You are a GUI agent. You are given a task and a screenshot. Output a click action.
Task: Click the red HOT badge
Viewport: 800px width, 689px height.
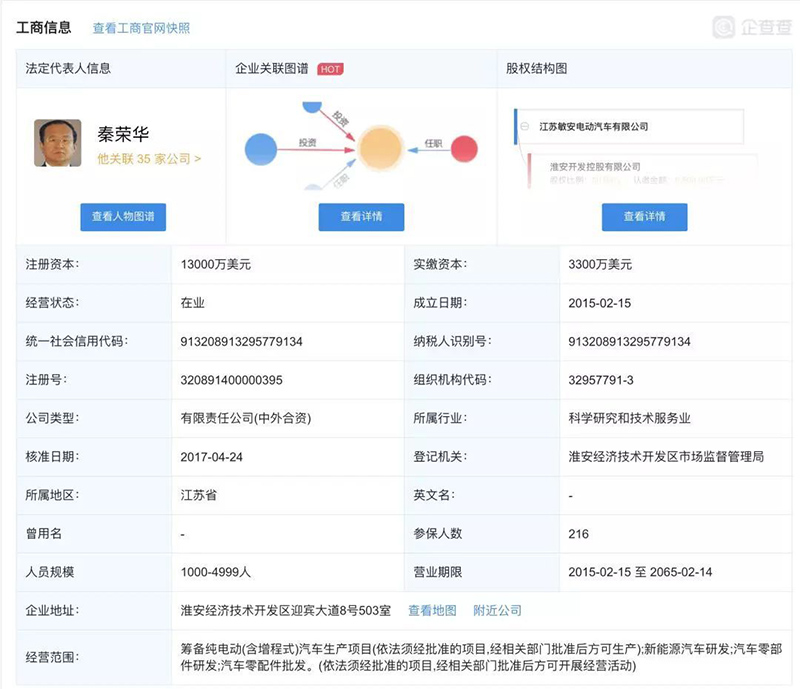click(x=330, y=69)
